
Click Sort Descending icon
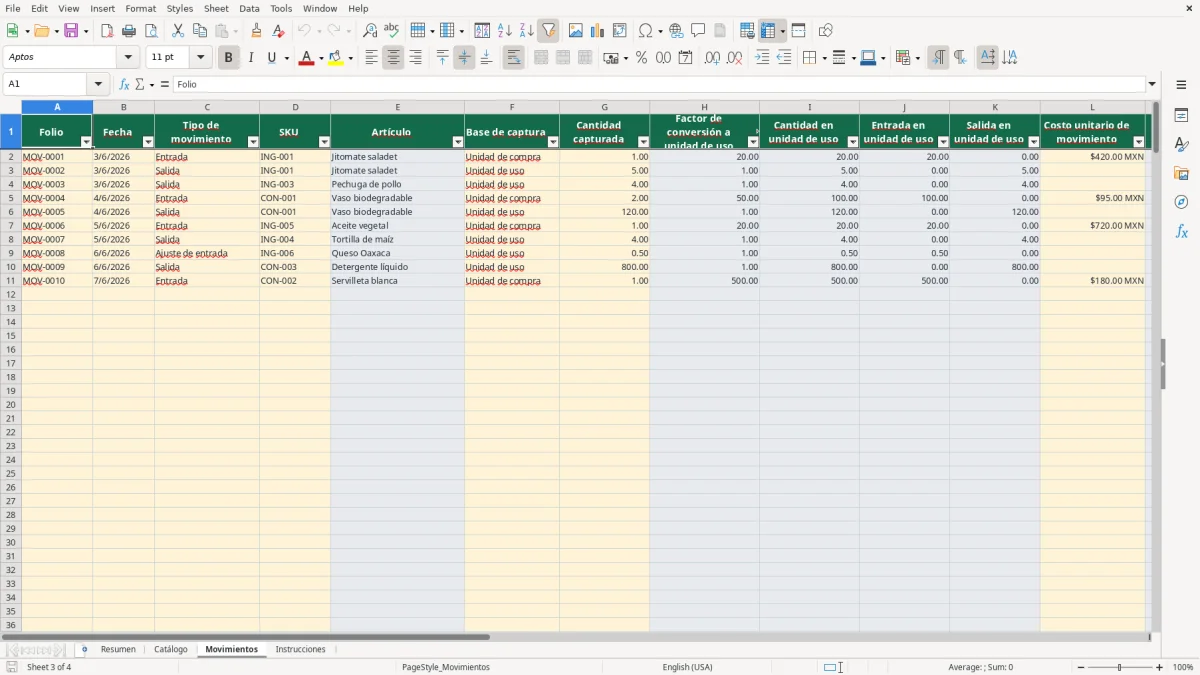(527, 31)
